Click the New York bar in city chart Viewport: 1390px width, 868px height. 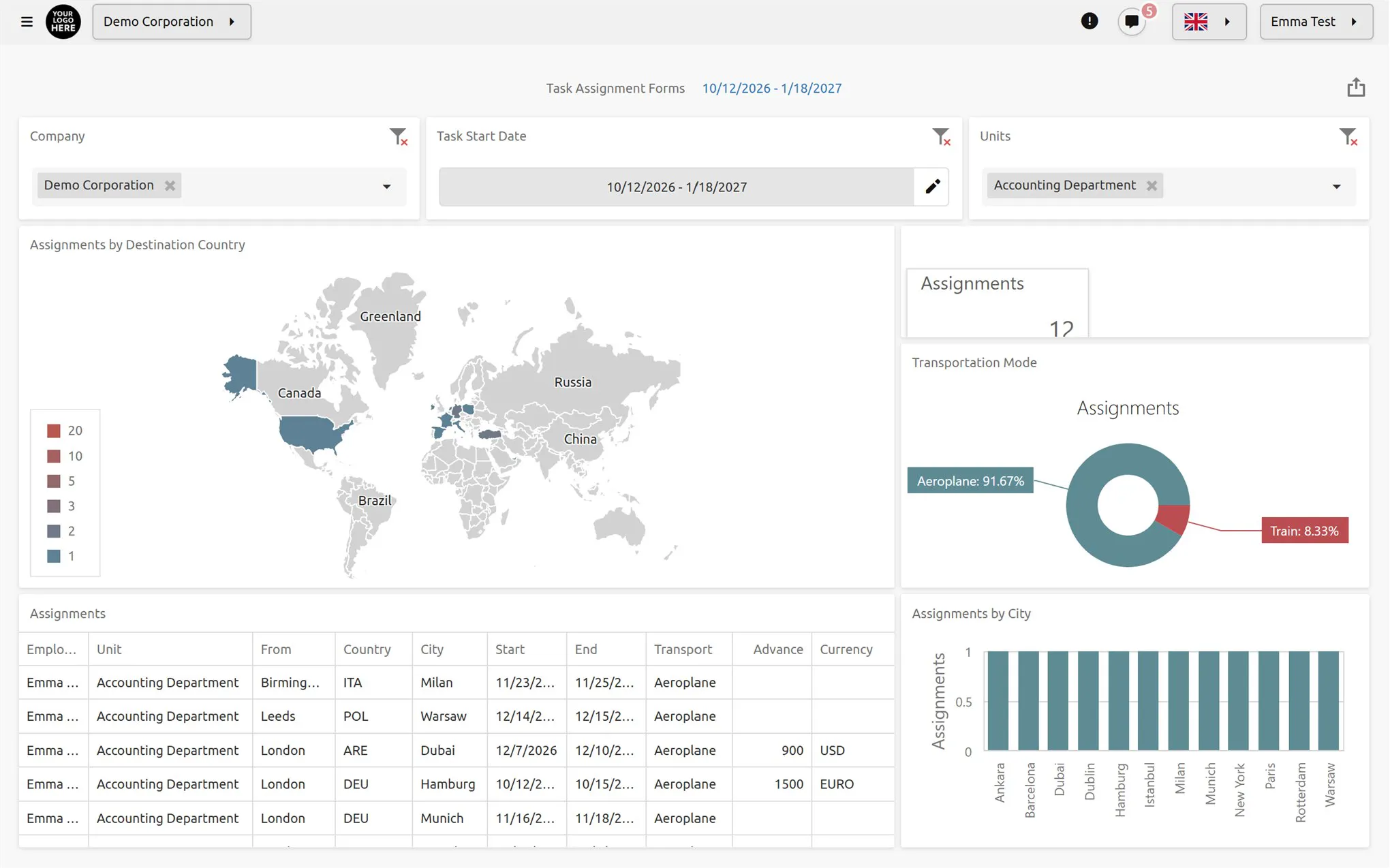tap(1238, 701)
